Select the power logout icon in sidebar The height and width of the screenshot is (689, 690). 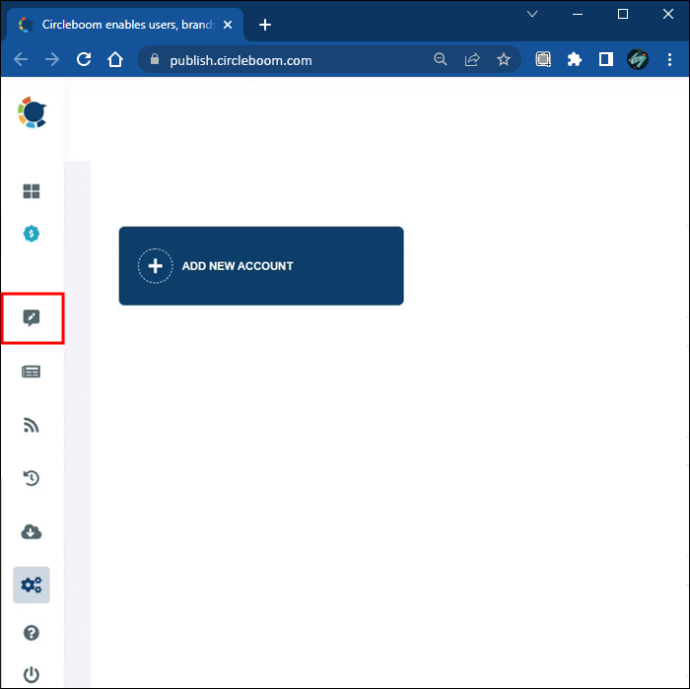pos(31,674)
